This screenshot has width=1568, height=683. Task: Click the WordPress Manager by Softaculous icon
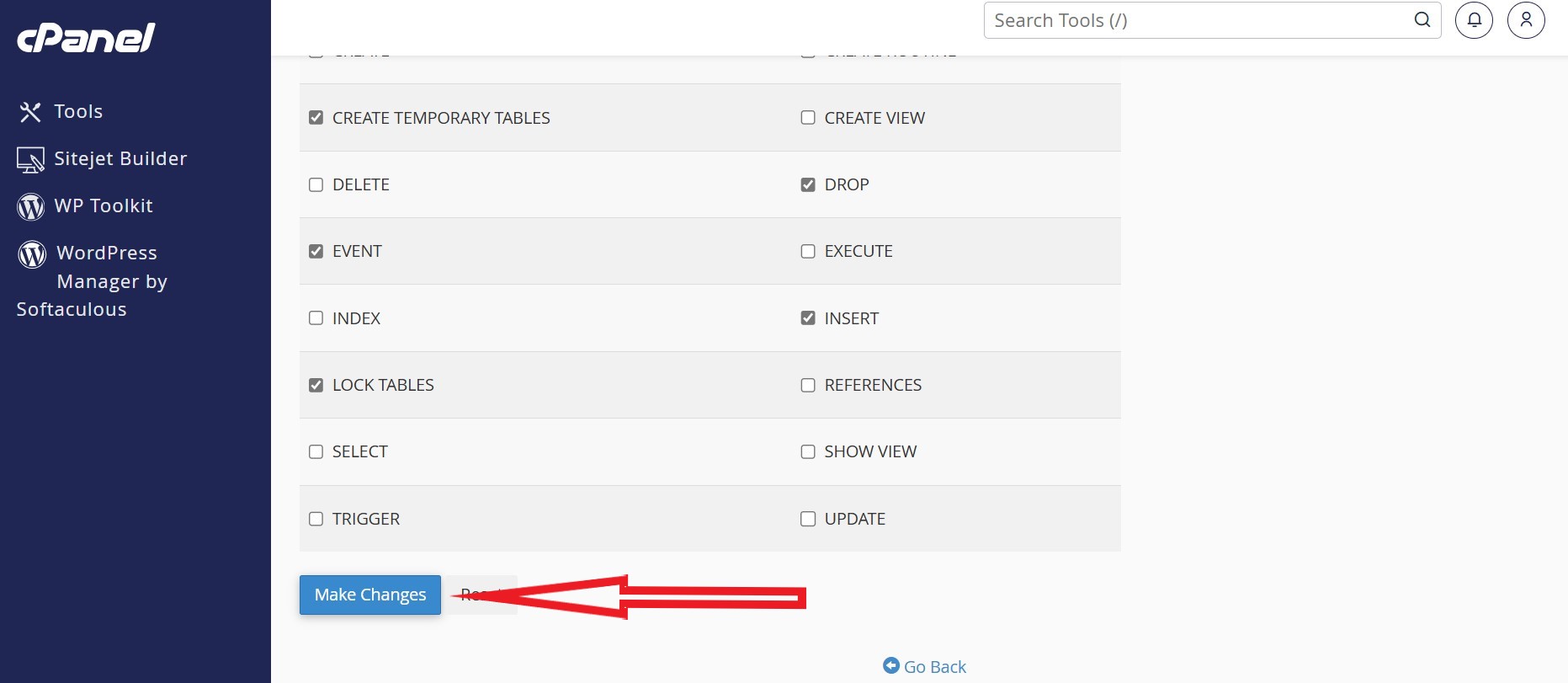point(32,253)
